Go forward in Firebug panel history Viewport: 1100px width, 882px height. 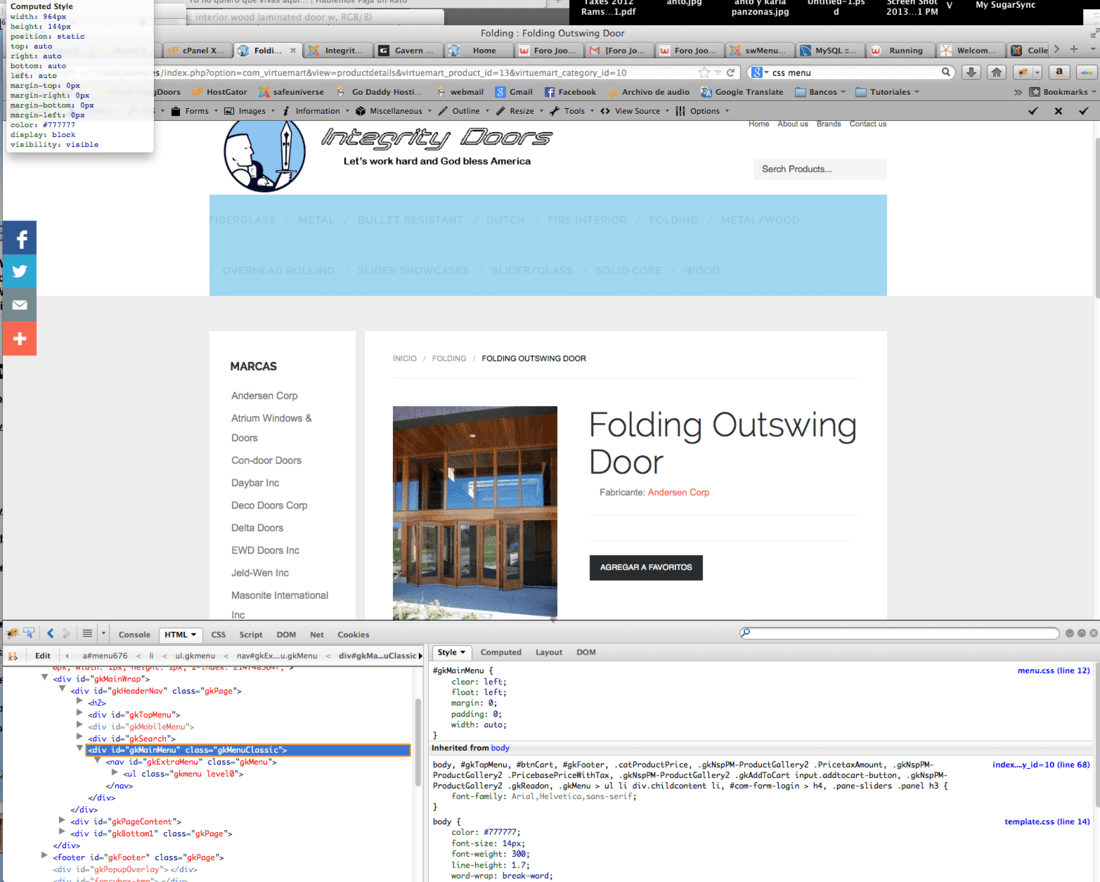click(66, 634)
